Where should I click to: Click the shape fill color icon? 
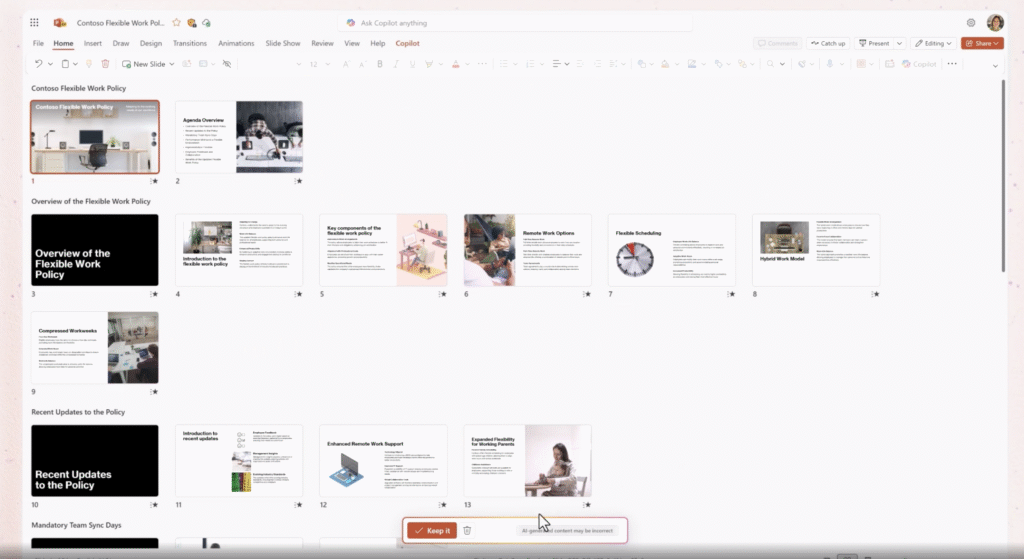(x=665, y=64)
